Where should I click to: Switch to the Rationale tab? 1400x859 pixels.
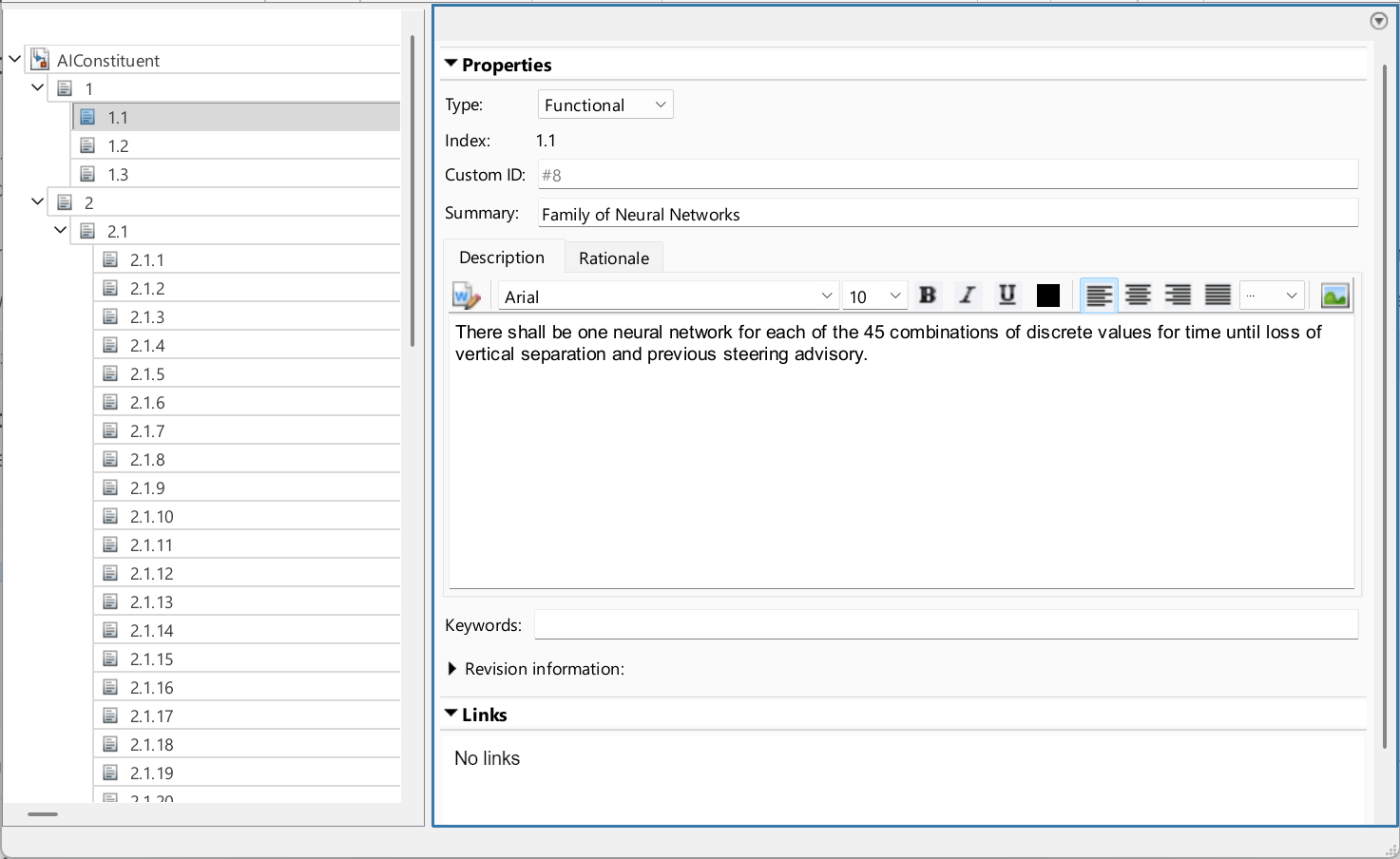(x=614, y=258)
